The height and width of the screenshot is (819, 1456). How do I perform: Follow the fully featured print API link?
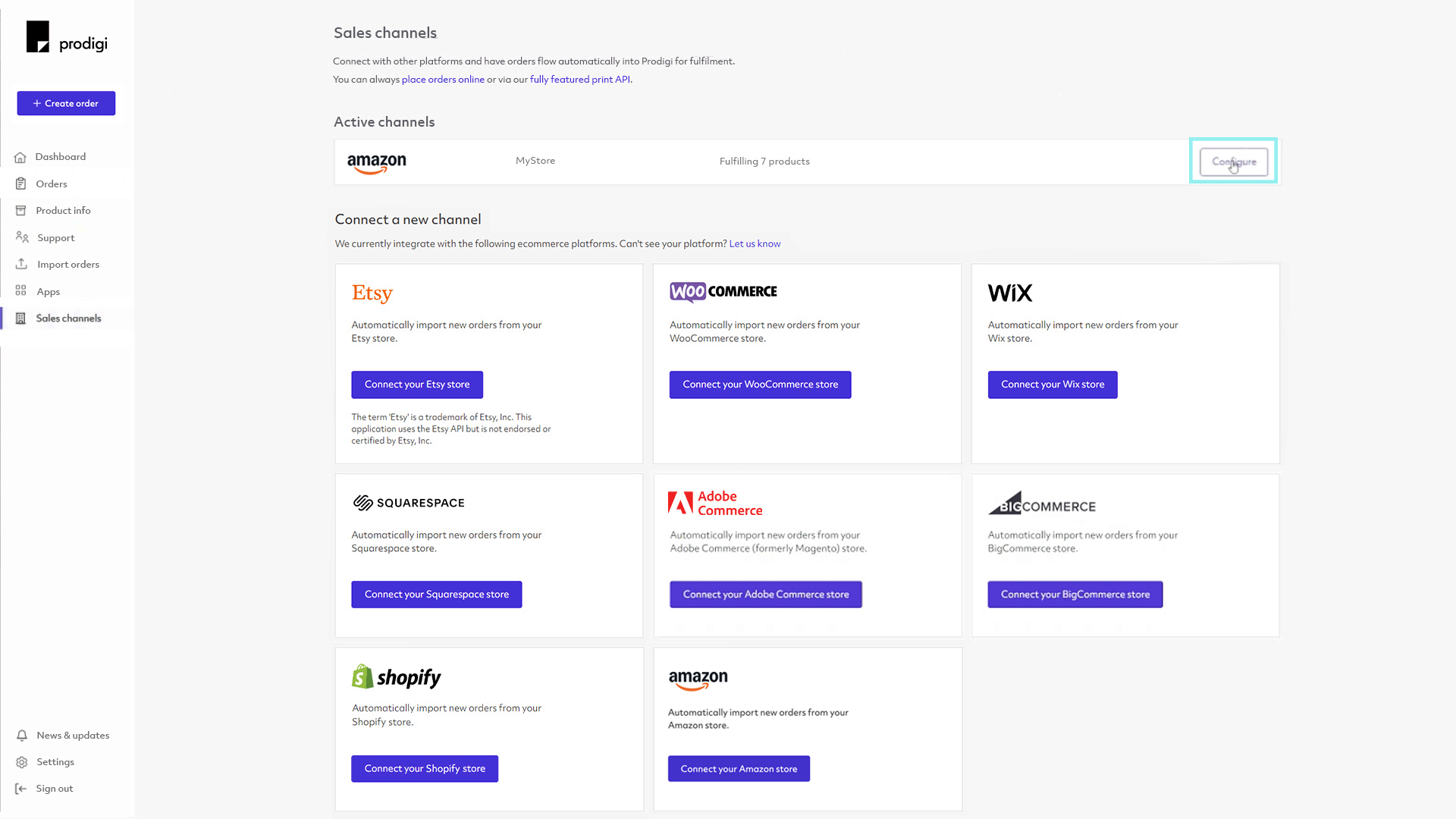(580, 79)
